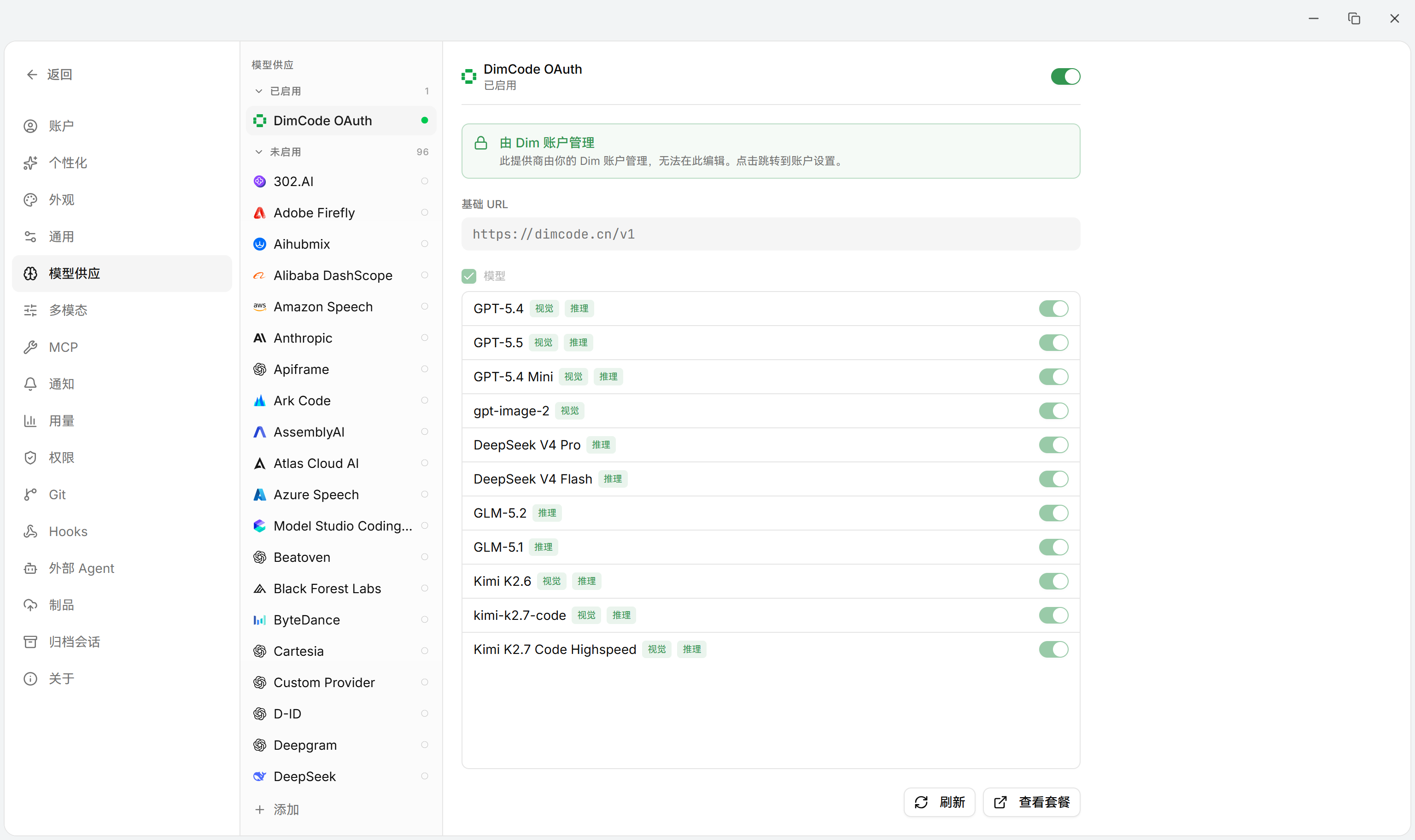Click the Azure Speech logo icon
This screenshot has width=1415, height=840.
pyautogui.click(x=260, y=495)
